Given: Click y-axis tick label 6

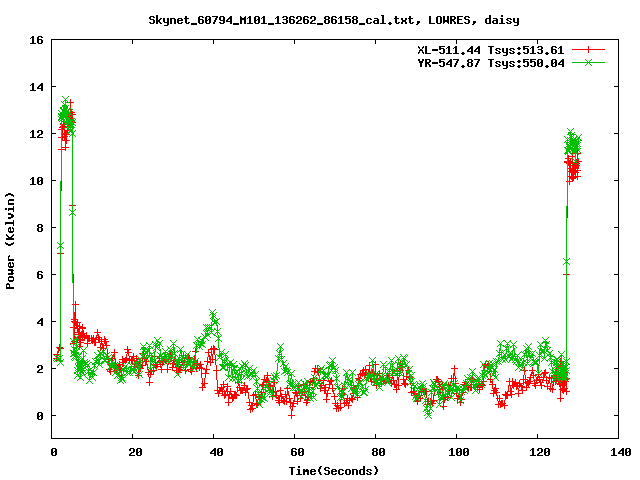Looking at the screenshot, I should point(40,275).
